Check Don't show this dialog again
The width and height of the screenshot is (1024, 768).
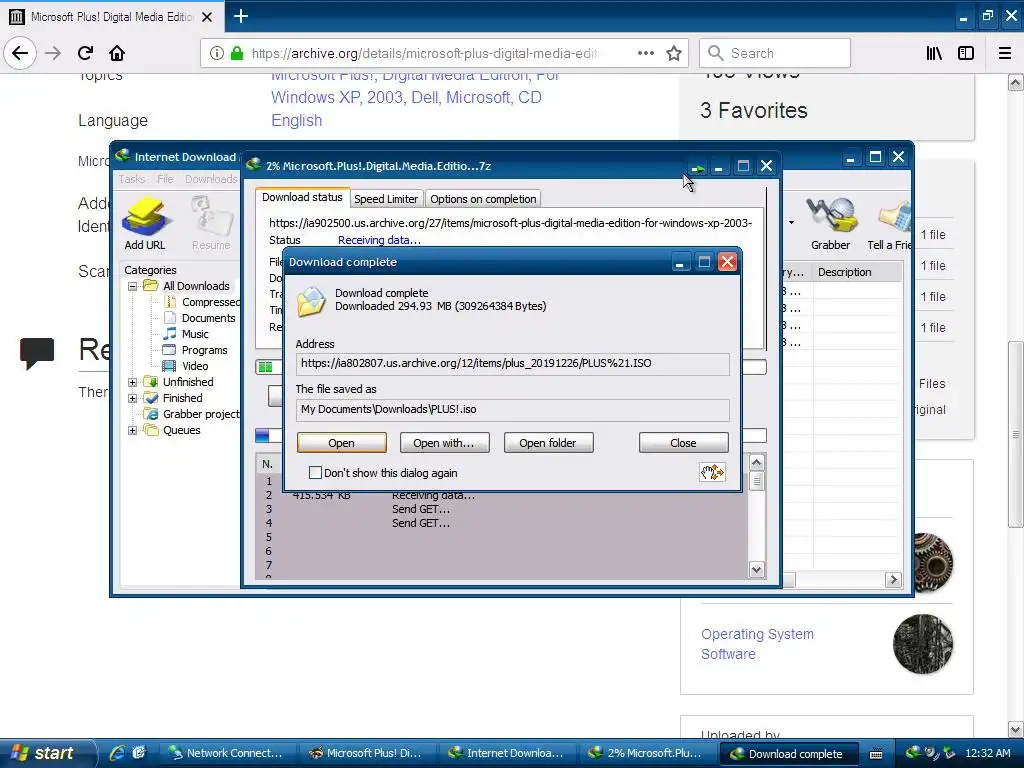point(315,472)
